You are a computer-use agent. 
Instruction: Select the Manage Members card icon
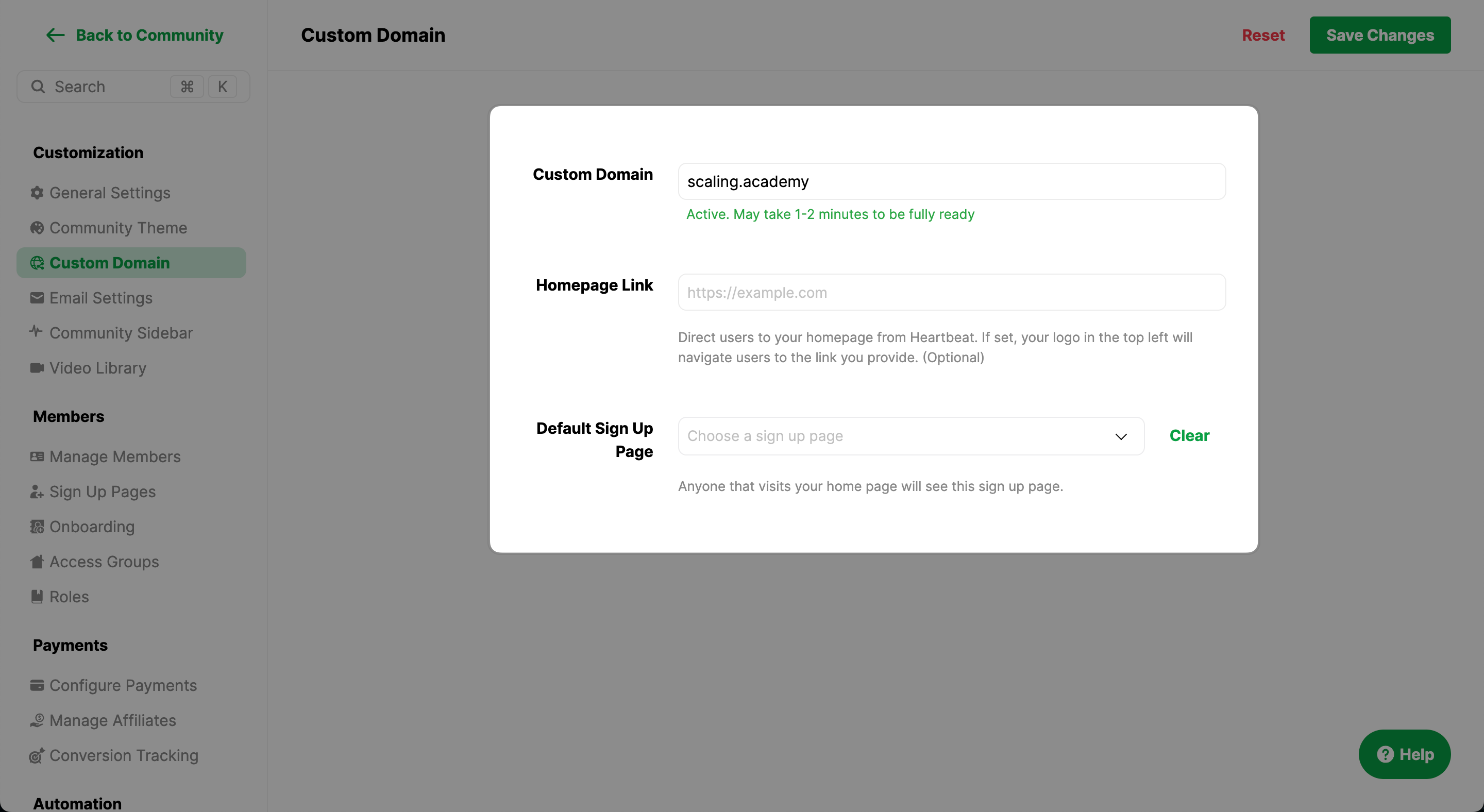37,456
